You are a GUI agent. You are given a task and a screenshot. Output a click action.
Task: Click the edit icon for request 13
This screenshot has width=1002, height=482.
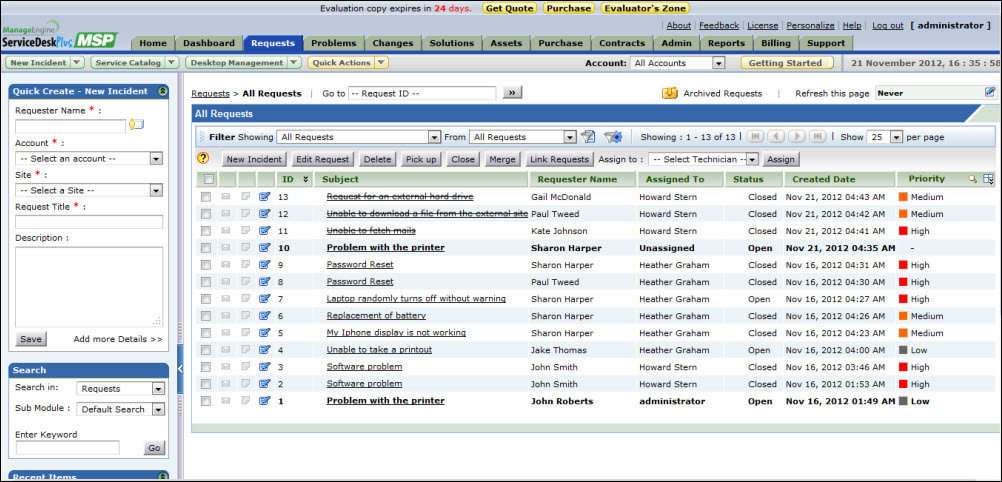265,197
